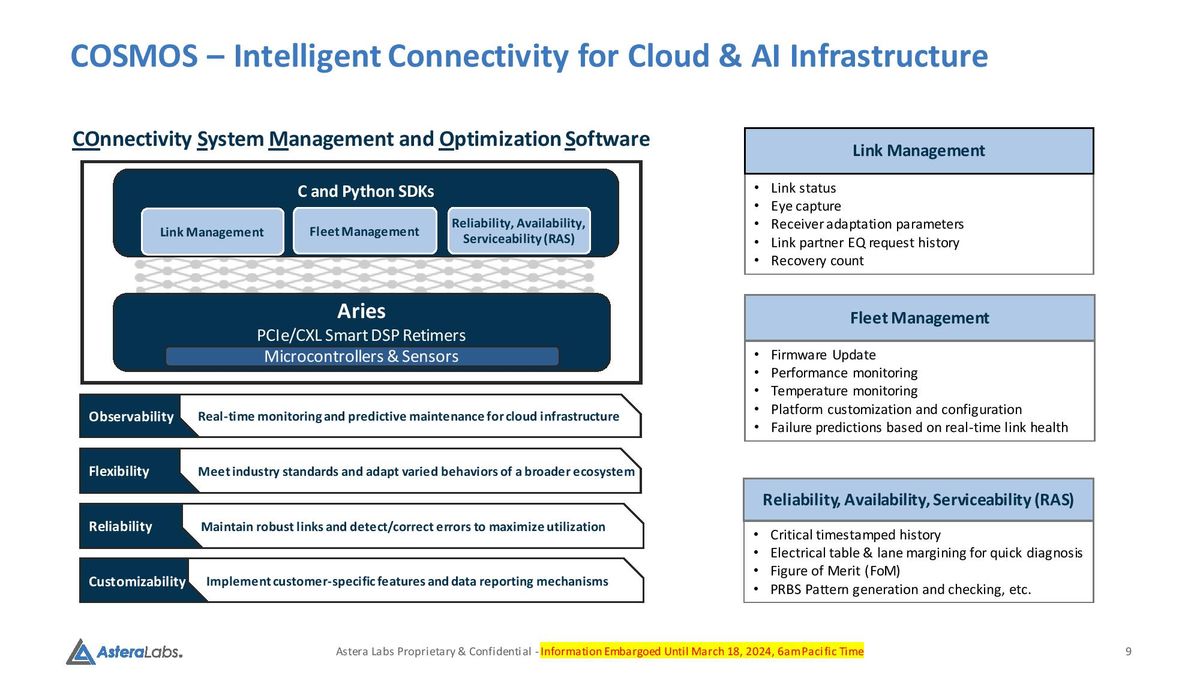The image size is (1200, 675).
Task: Click the Reliability label beside 'Maintain robust links'
Action: pyautogui.click(x=121, y=526)
